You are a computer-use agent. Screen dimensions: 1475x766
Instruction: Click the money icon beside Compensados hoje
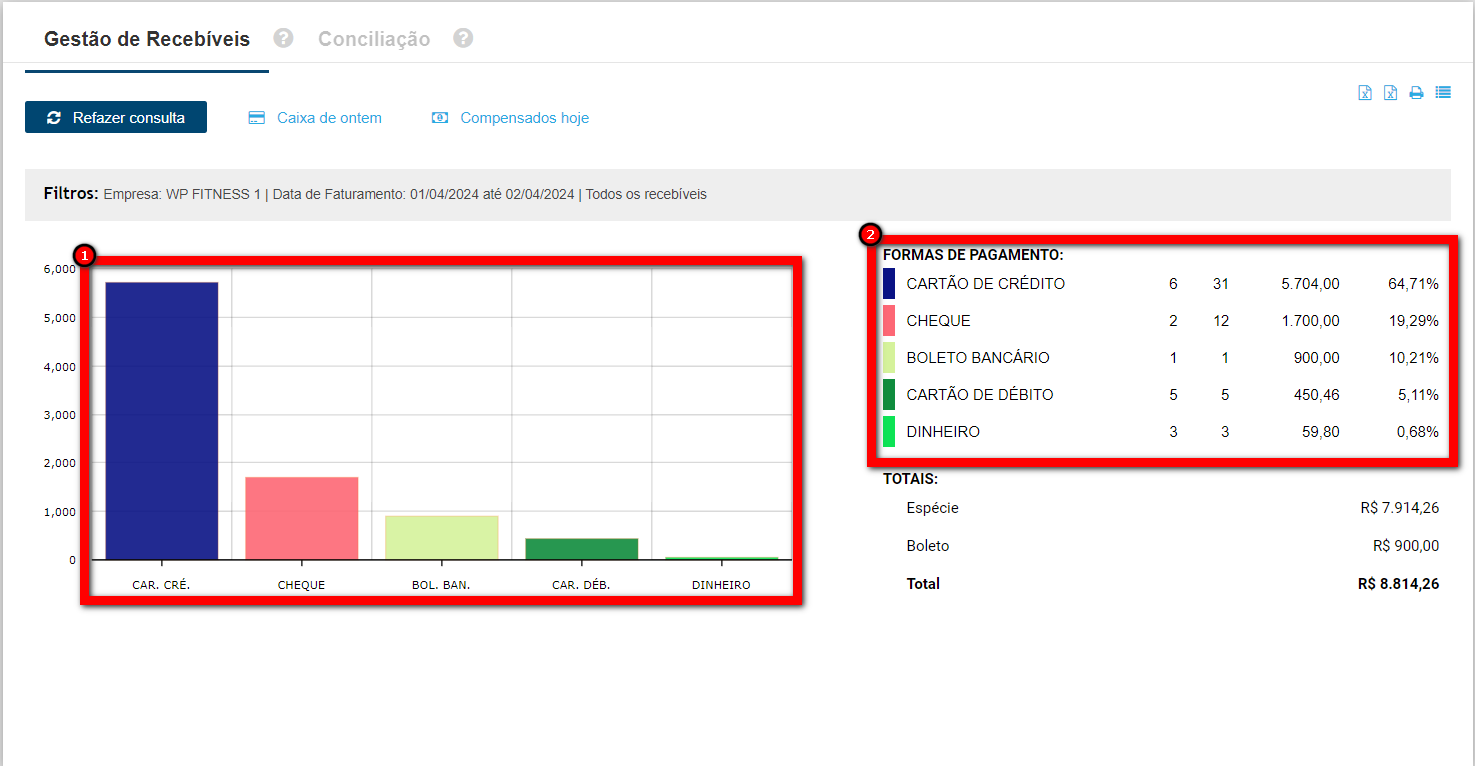coord(440,118)
